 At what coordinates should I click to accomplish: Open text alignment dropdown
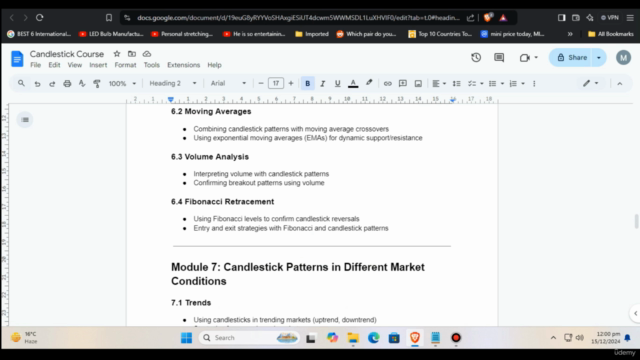tap(439, 84)
